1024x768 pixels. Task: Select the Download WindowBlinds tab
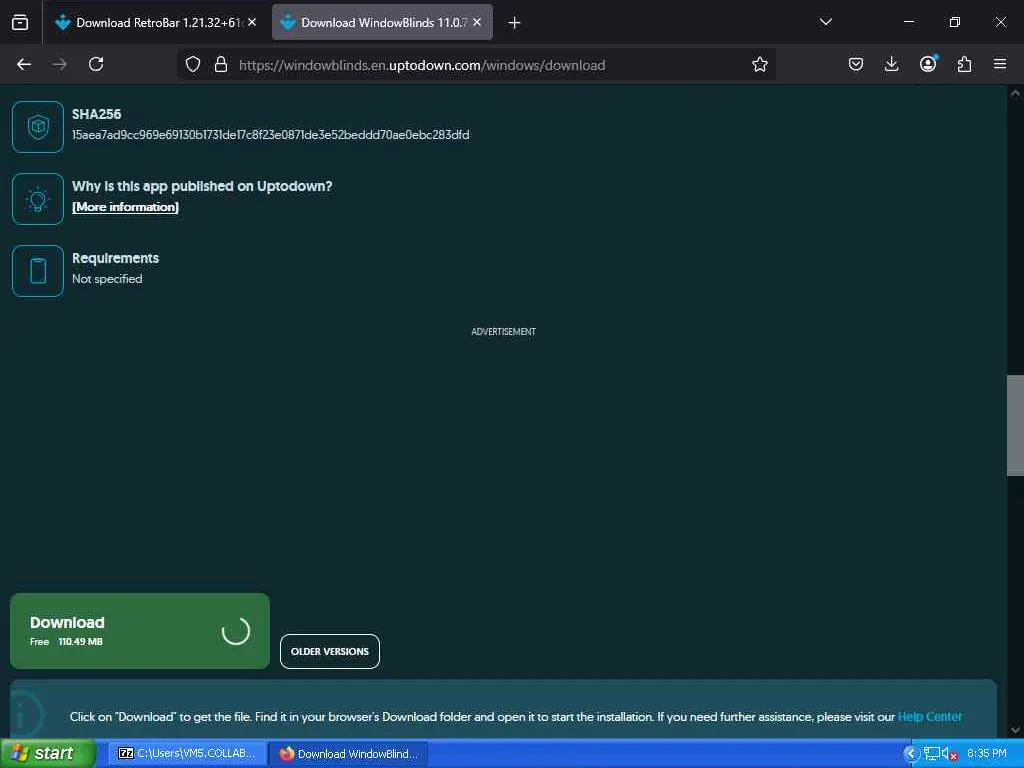pos(382,23)
